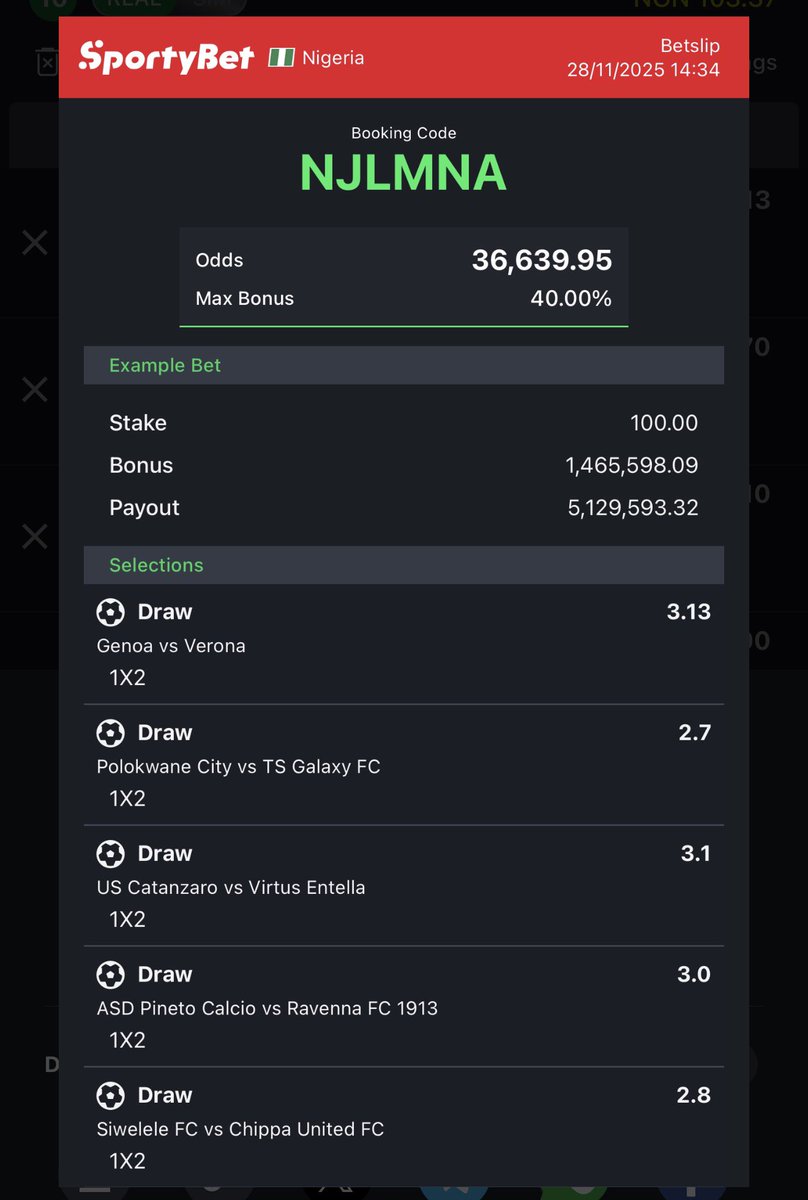Click the 2.7 odds for Polokwane City draw

point(695,733)
